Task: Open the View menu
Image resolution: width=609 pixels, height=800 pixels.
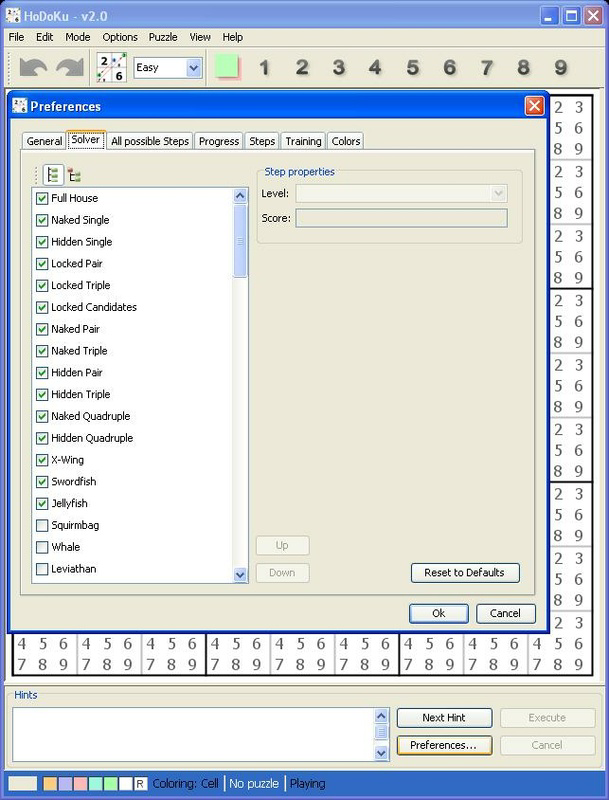Action: click(200, 37)
